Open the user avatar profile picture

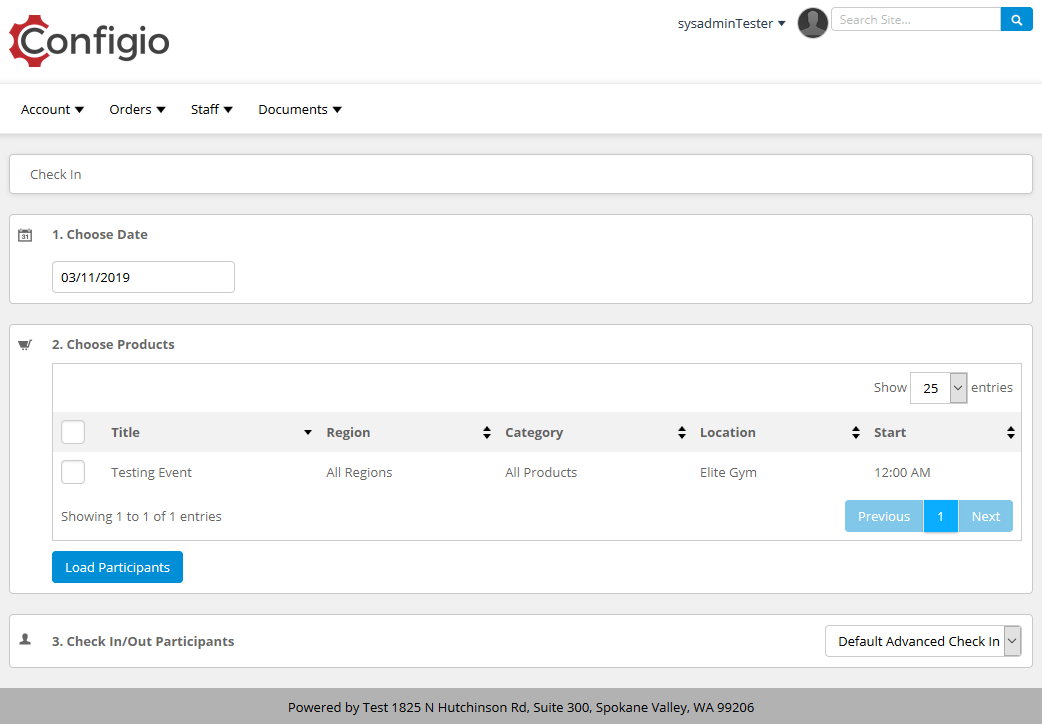pos(812,23)
